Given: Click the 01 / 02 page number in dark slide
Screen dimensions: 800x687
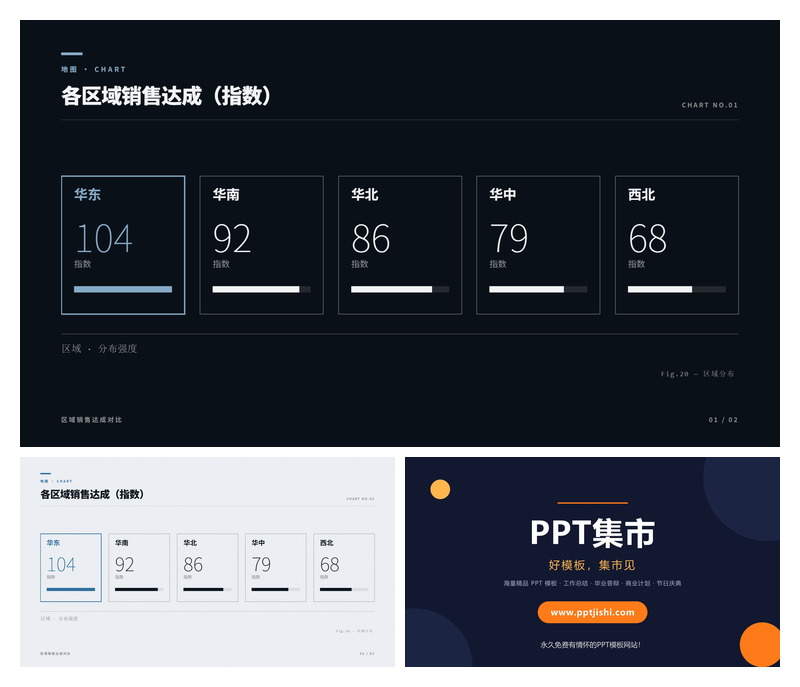Looking at the screenshot, I should (x=723, y=420).
